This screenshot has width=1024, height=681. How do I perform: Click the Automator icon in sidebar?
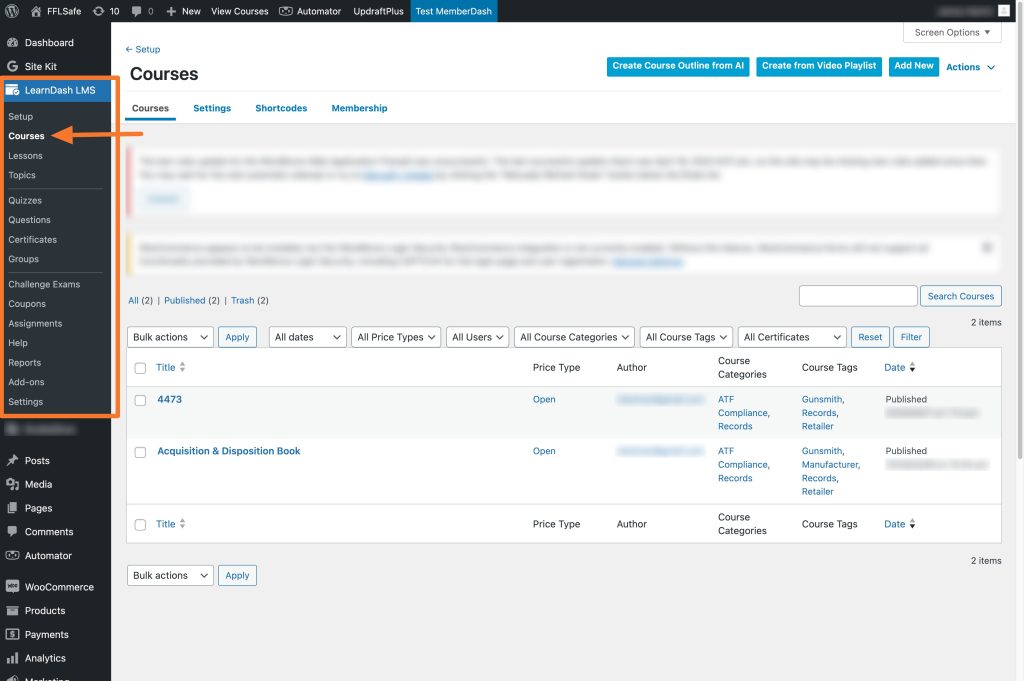[x=12, y=556]
